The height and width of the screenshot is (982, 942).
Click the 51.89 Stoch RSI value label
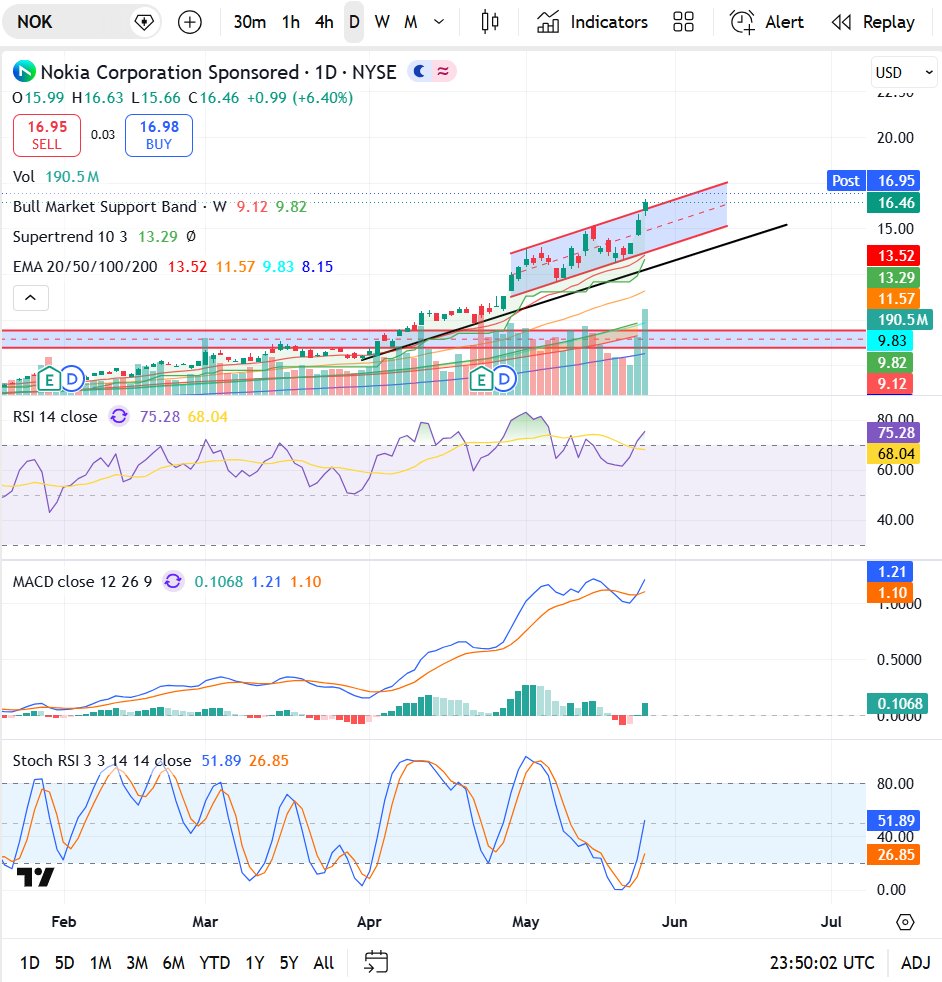893,820
